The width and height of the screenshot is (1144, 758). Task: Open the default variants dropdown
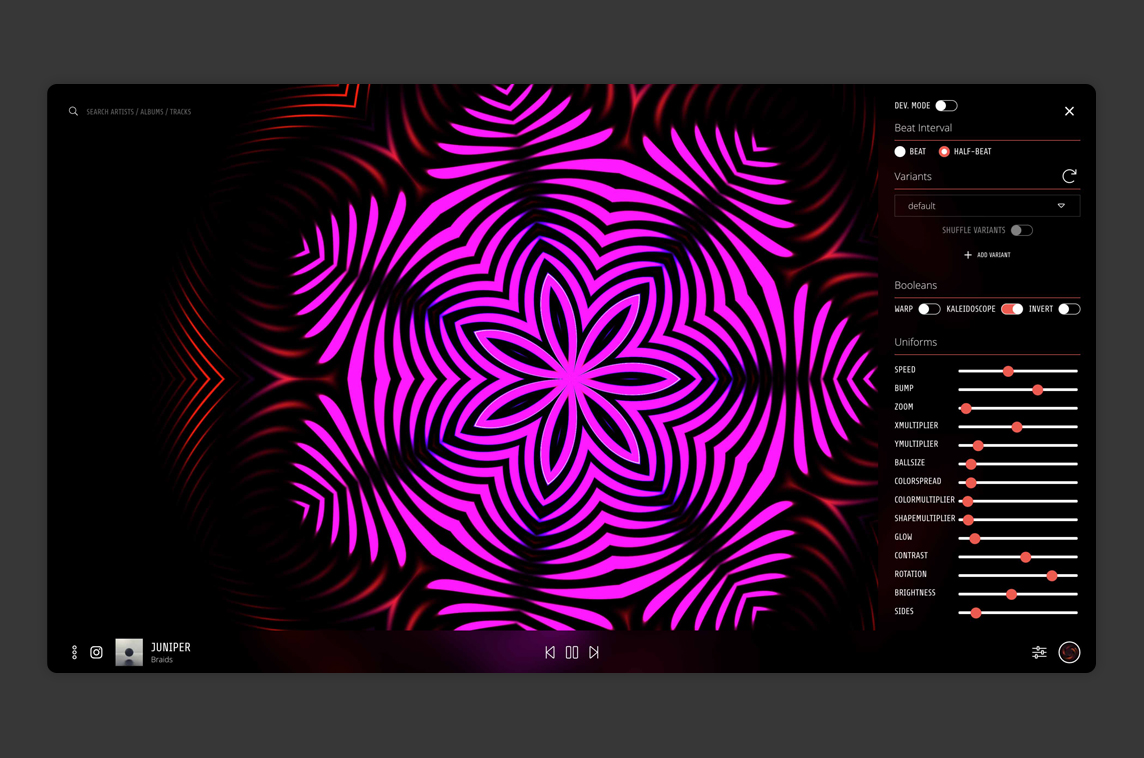(987, 206)
